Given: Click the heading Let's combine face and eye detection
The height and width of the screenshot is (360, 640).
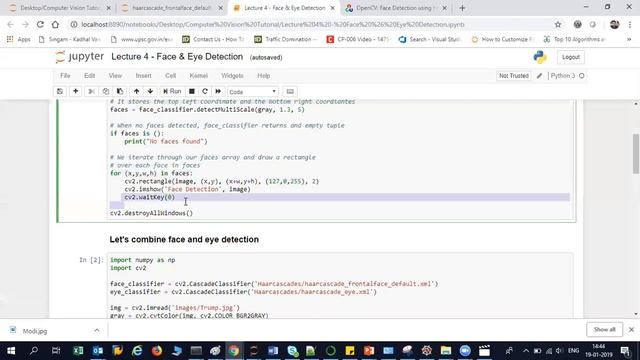Looking at the screenshot, I should (184, 240).
